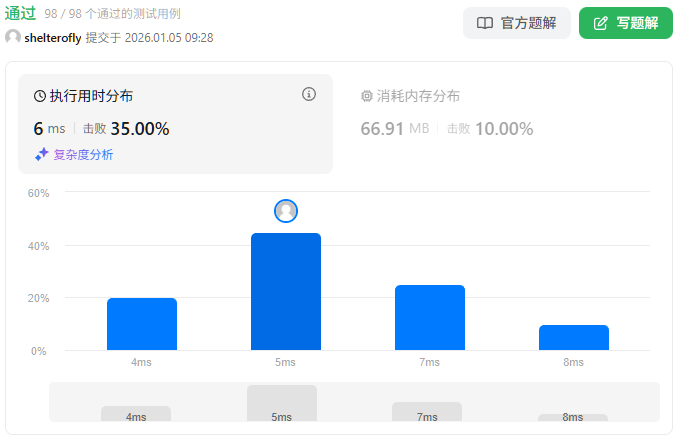Click the shelterofly avatar beside the username
Screen dimensions: 679x439
click(13, 37)
